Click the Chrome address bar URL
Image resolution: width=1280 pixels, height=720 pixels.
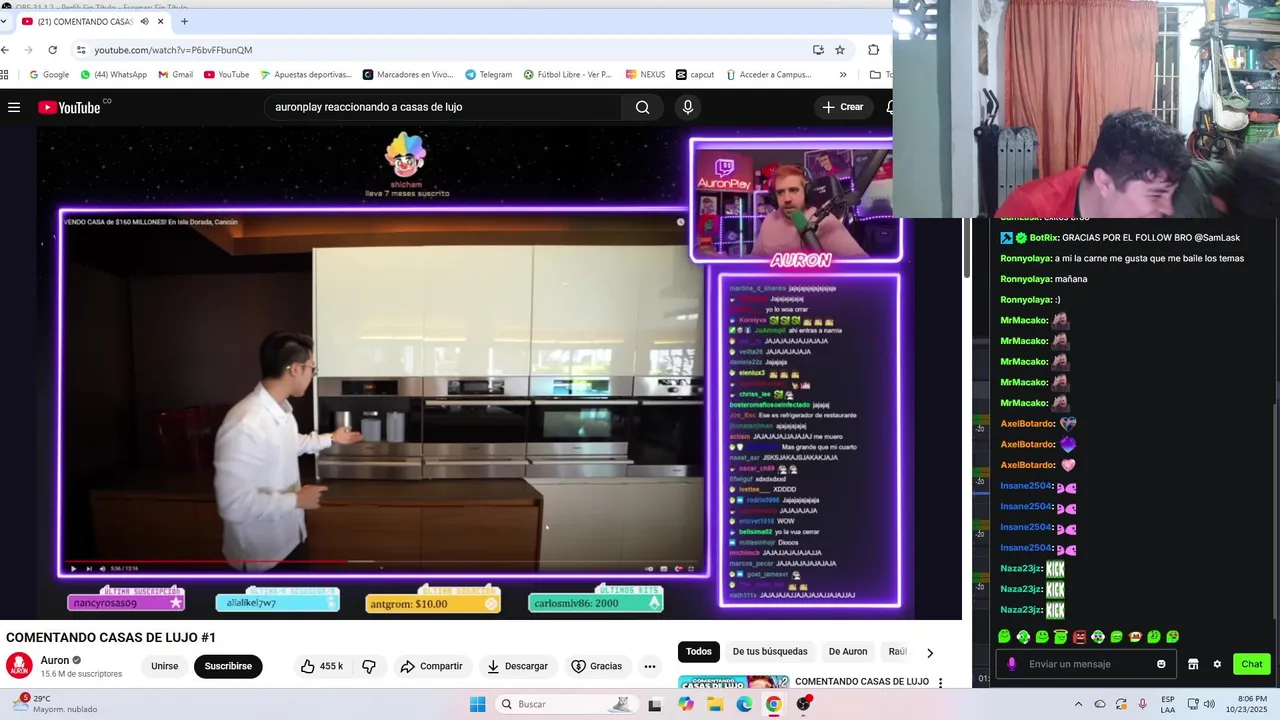click(173, 50)
